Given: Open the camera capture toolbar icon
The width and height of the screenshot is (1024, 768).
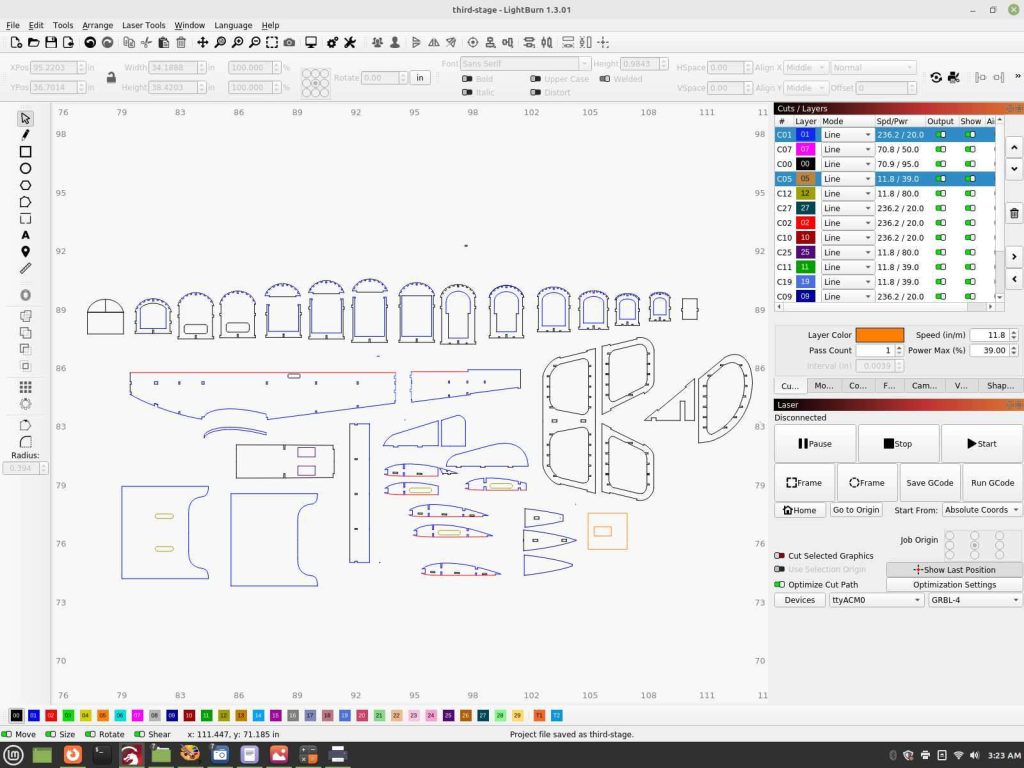Looking at the screenshot, I should tap(289, 43).
